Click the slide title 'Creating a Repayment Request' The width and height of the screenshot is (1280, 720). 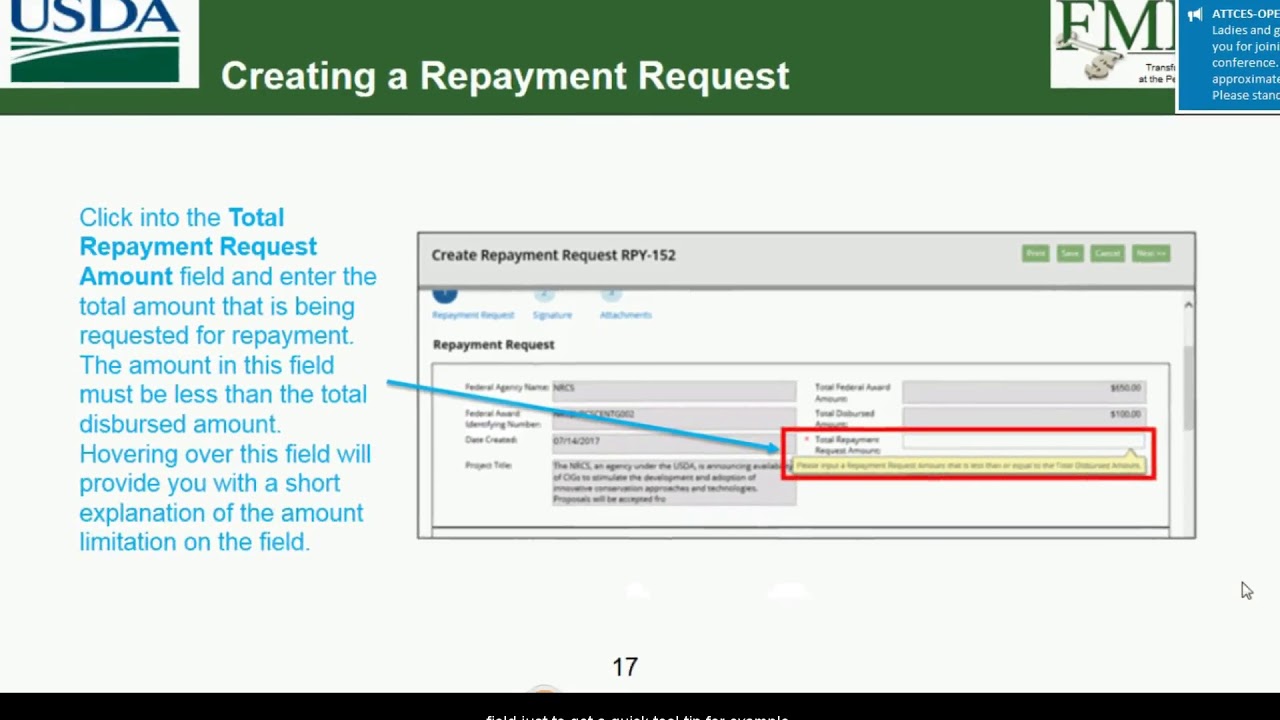pos(505,76)
